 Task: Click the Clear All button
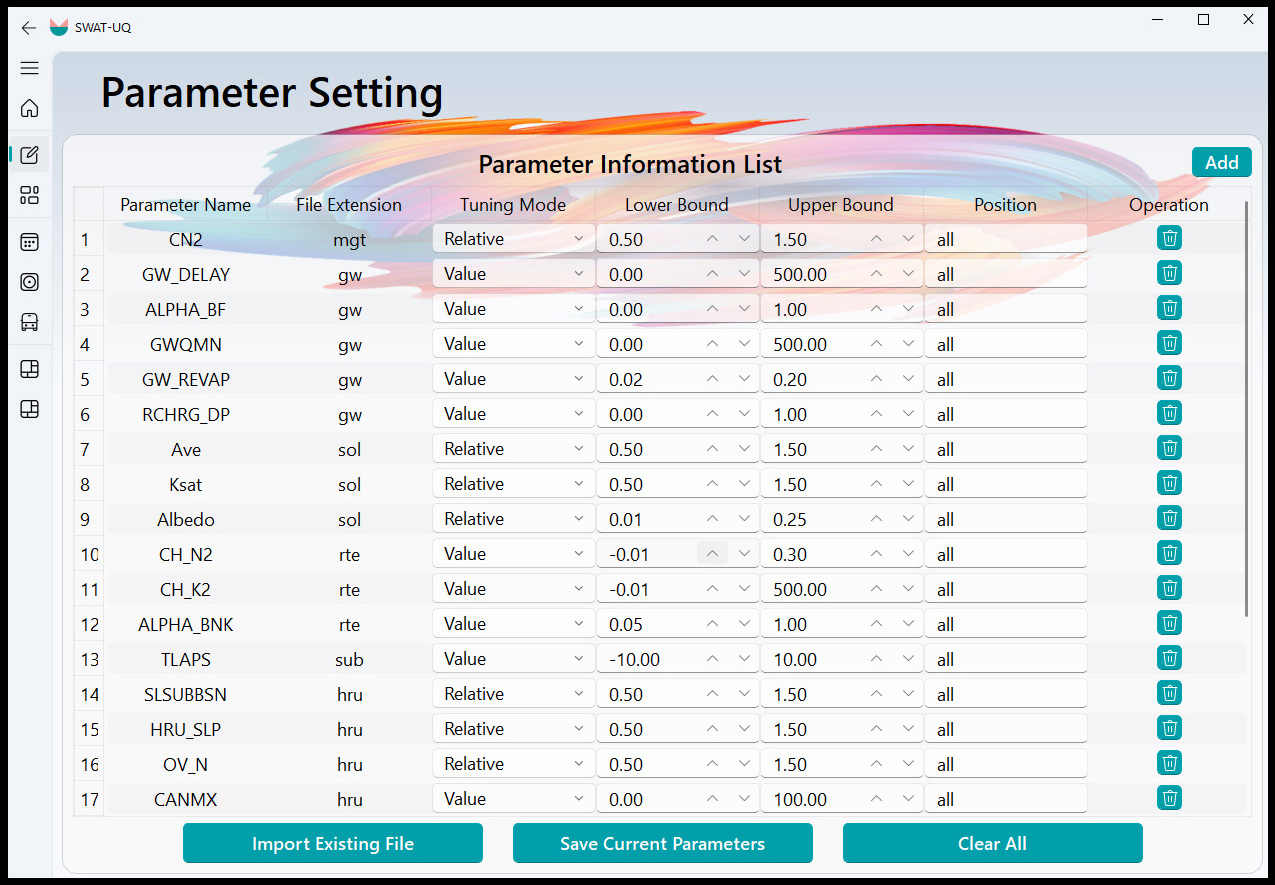tap(992, 843)
